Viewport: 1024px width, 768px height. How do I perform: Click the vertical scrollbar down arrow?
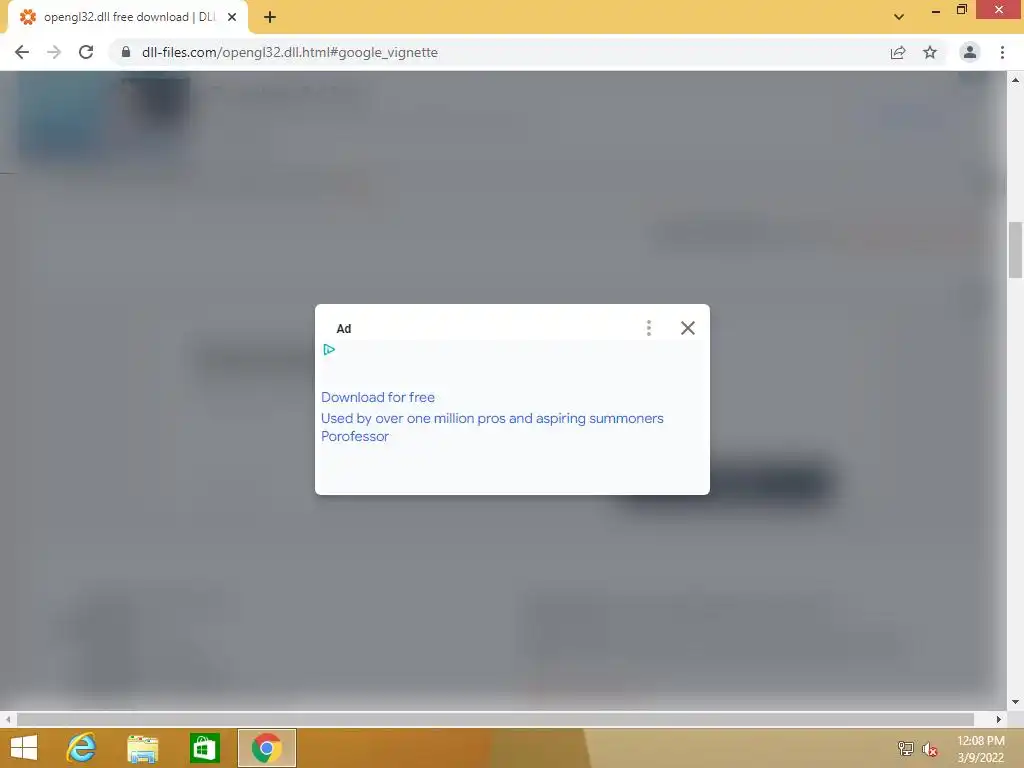pyautogui.click(x=1015, y=702)
